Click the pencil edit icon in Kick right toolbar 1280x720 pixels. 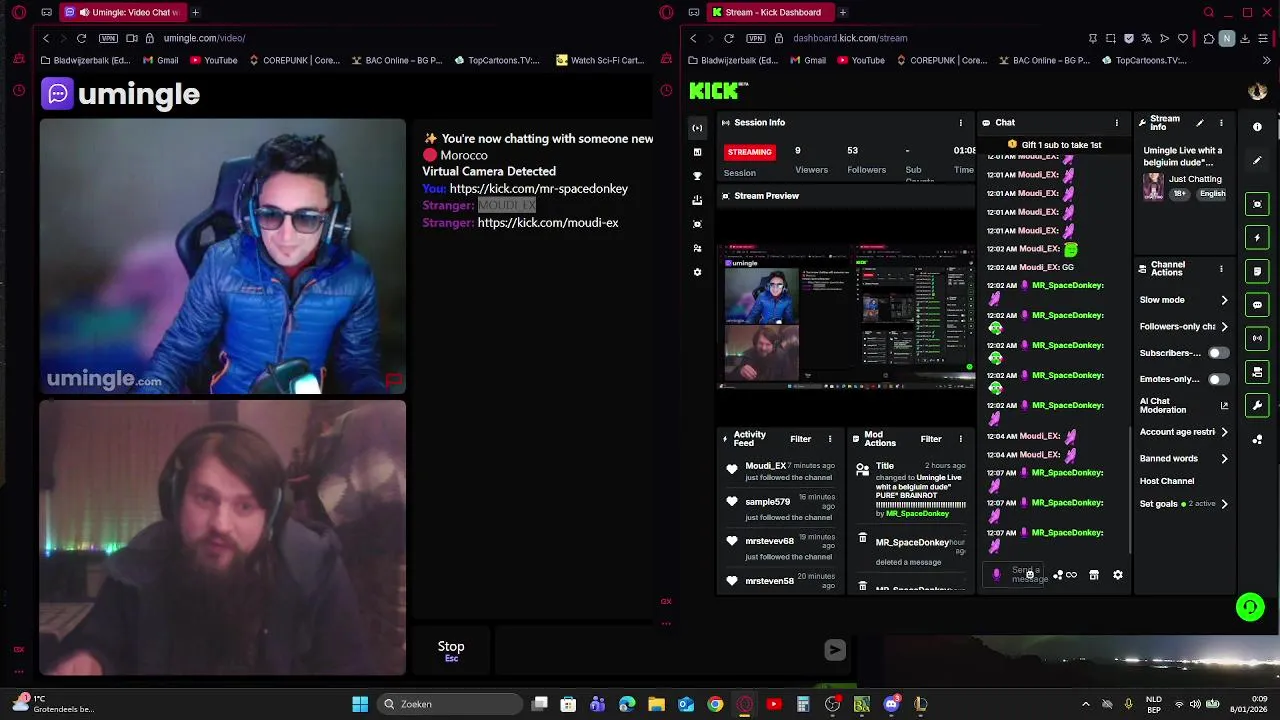[x=1257, y=160]
